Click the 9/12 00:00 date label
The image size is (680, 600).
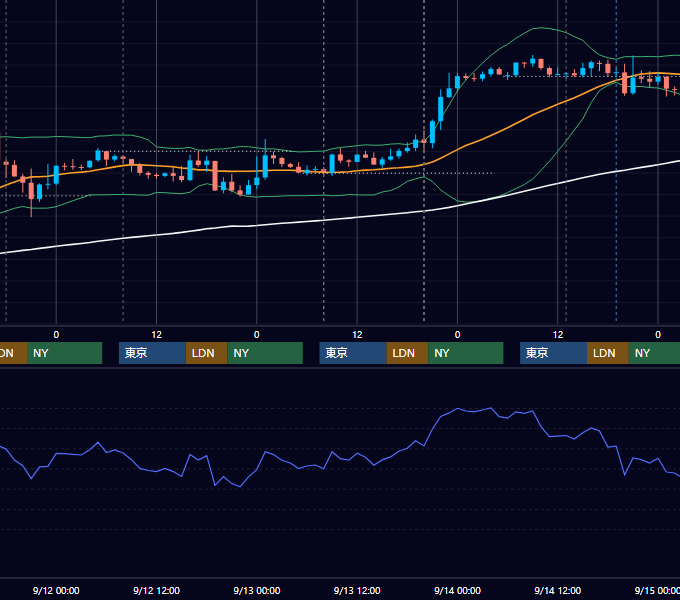(x=56, y=590)
